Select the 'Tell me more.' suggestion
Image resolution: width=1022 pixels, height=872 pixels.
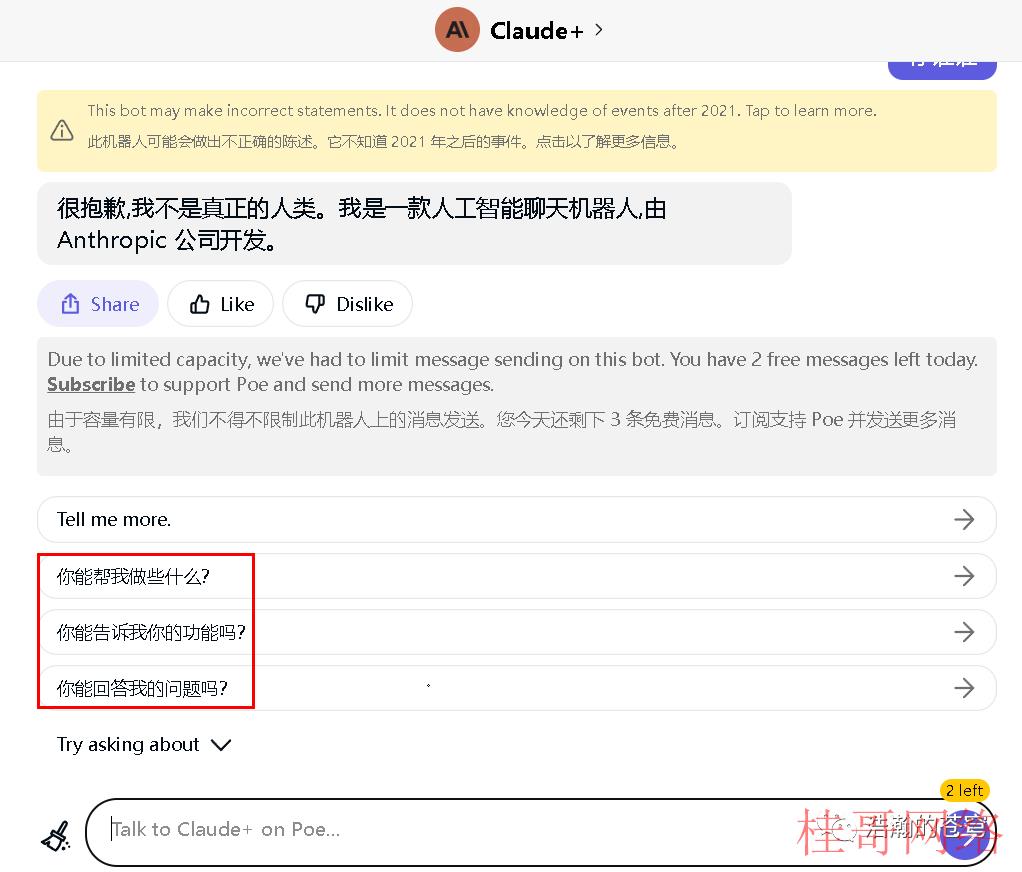pos(516,519)
